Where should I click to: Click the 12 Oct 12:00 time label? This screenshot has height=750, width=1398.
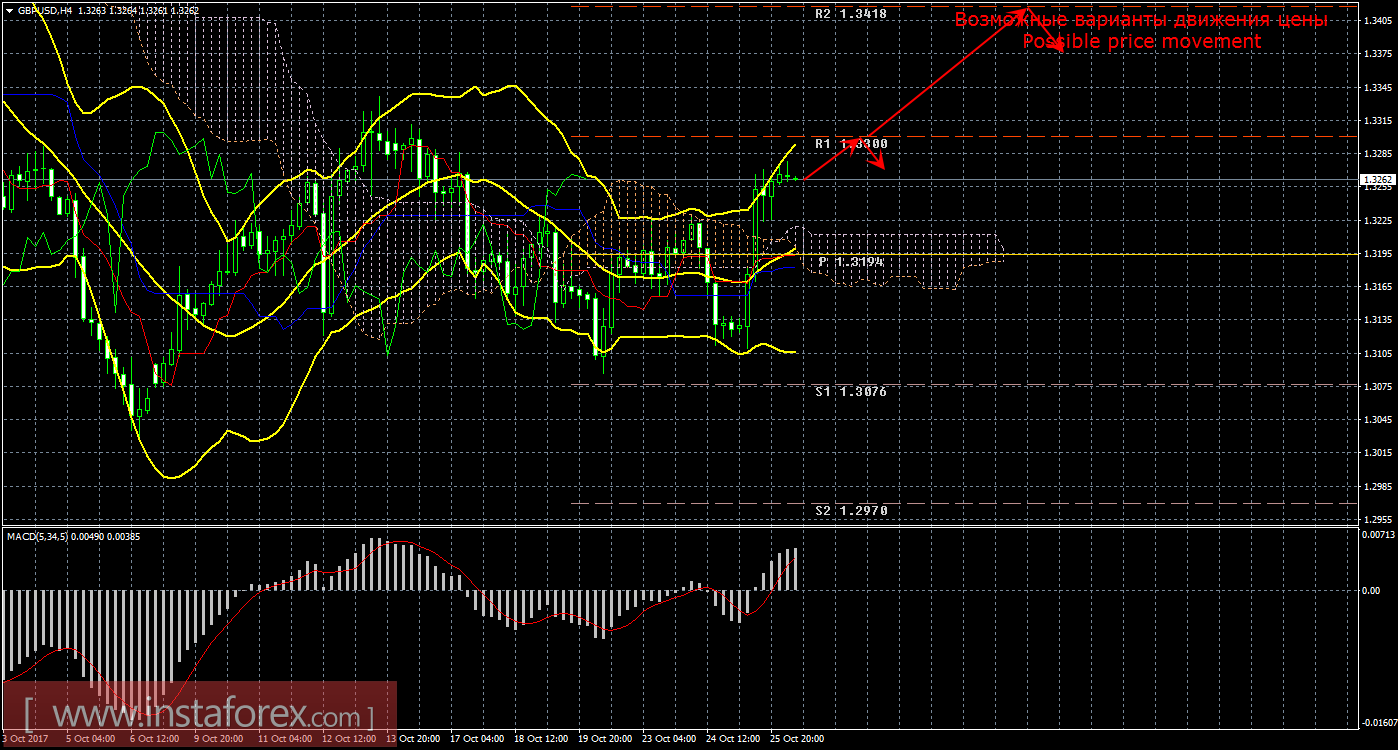(x=348, y=741)
